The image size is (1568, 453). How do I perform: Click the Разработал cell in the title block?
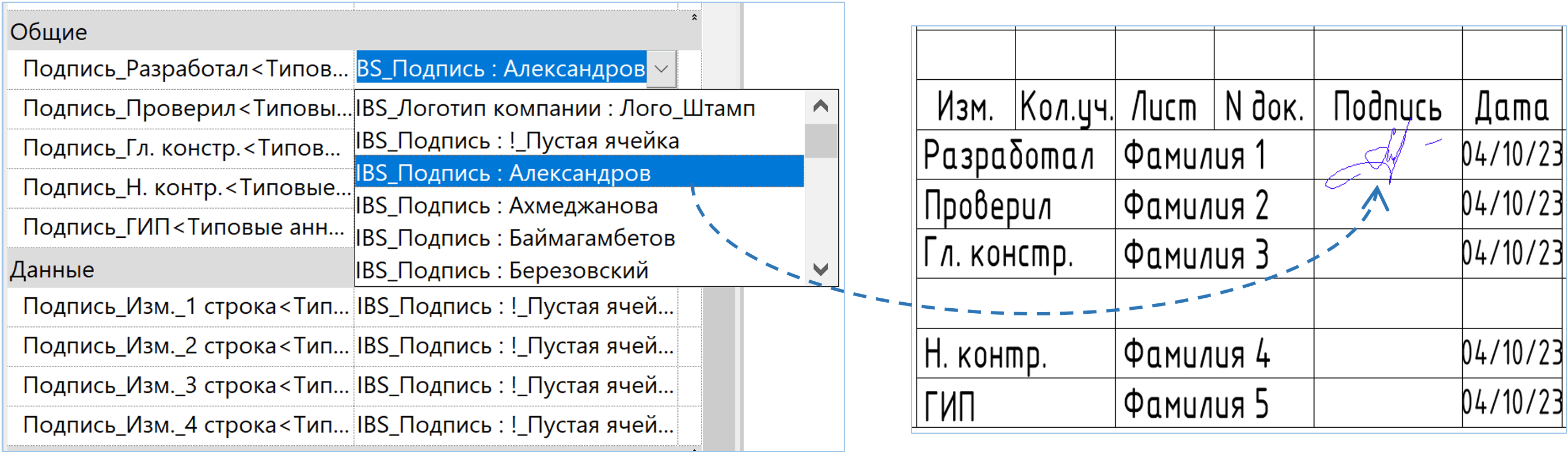coord(1015,155)
